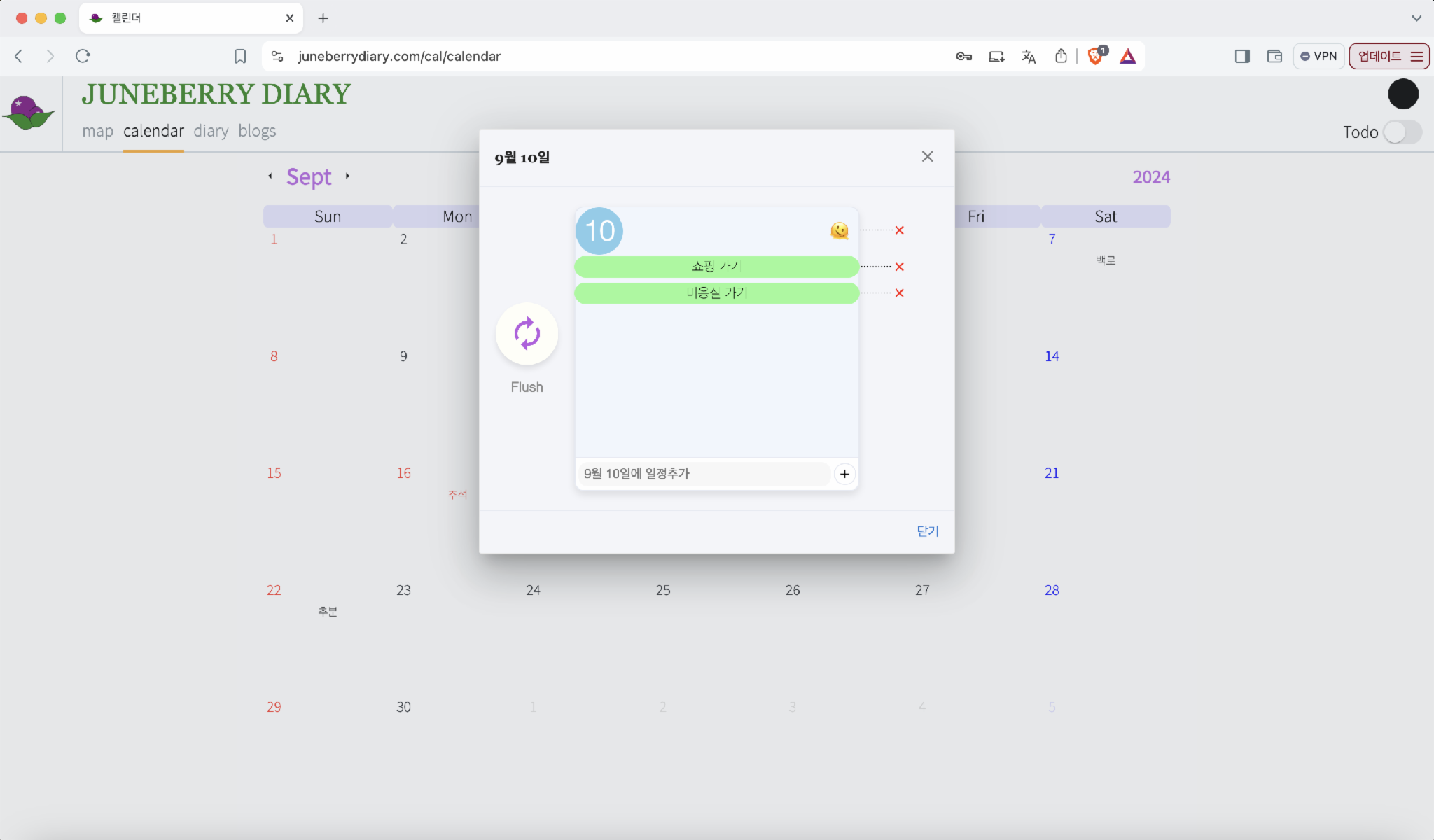Bookmark this page
This screenshot has width=1434, height=840.
tap(240, 56)
